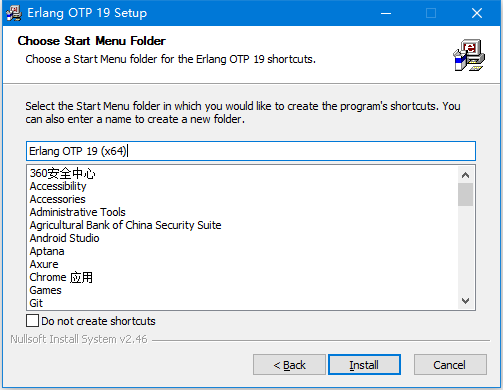This screenshot has width=503, height=390.
Task: Select the Axure folder
Action: pos(44,264)
